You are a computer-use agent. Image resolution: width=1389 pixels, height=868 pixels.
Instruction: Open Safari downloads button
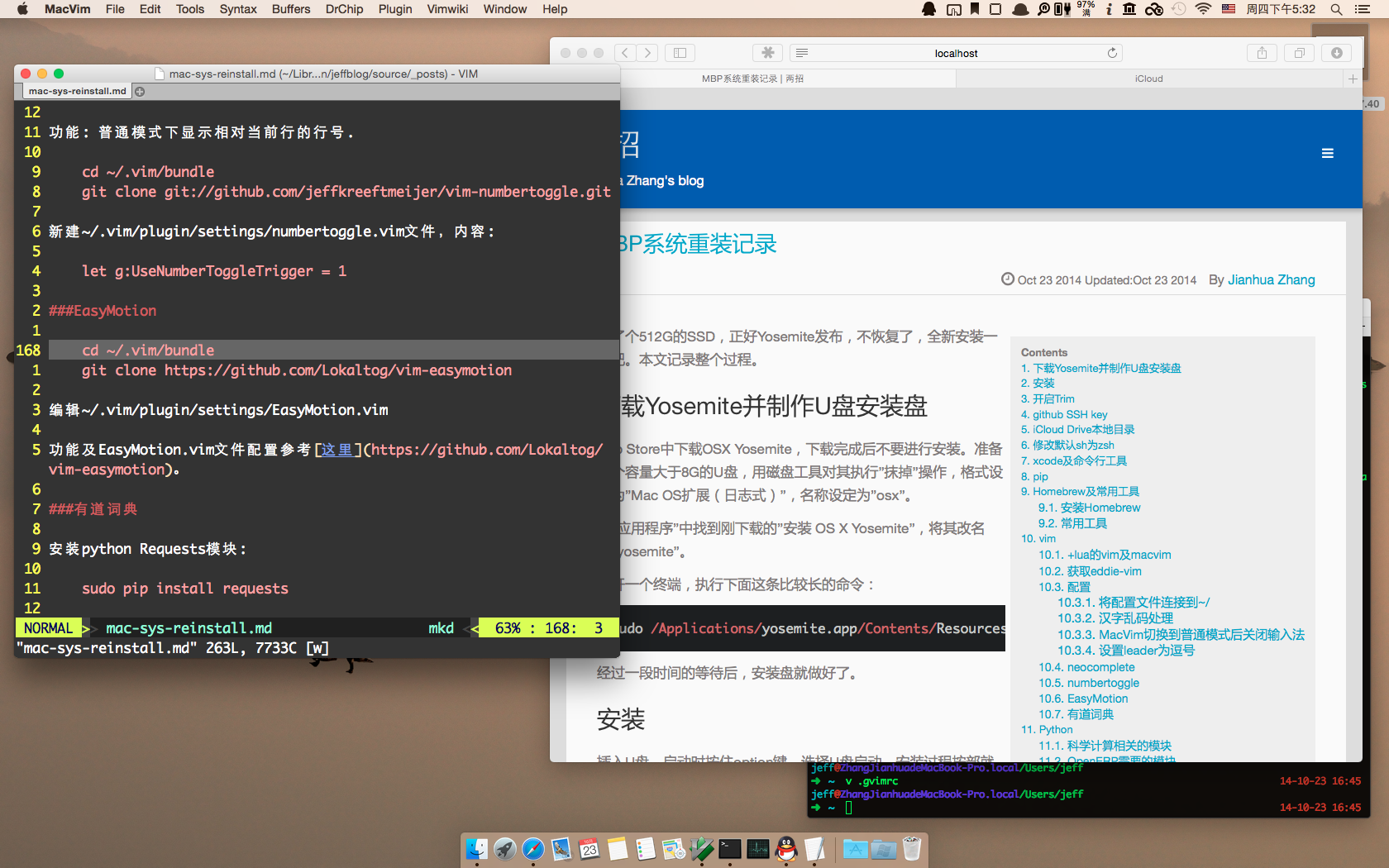(1337, 53)
